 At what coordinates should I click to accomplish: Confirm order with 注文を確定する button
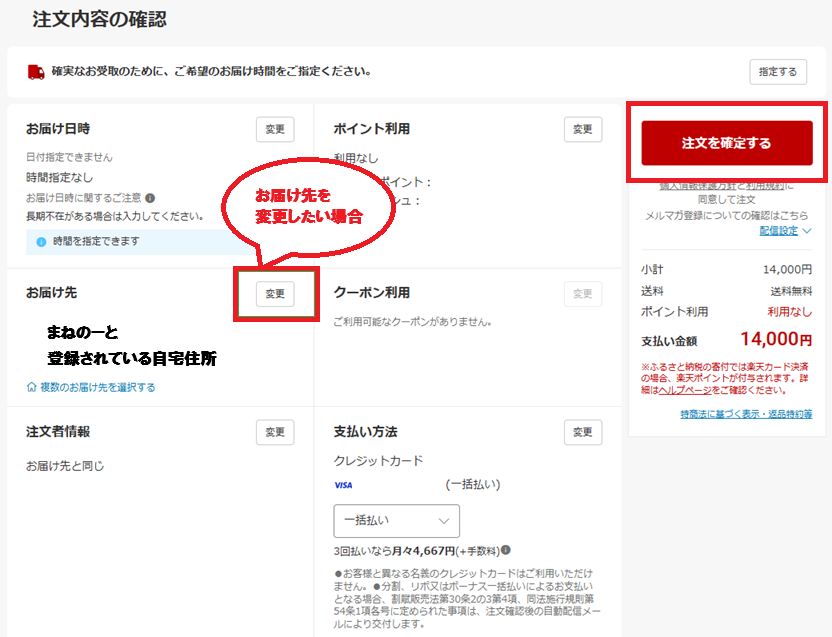pos(726,143)
